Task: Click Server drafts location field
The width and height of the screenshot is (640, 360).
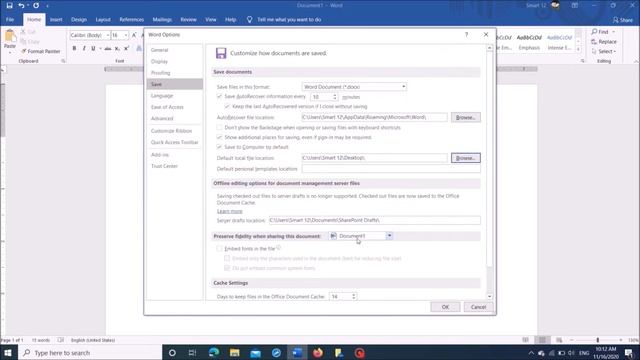Action: click(x=374, y=220)
